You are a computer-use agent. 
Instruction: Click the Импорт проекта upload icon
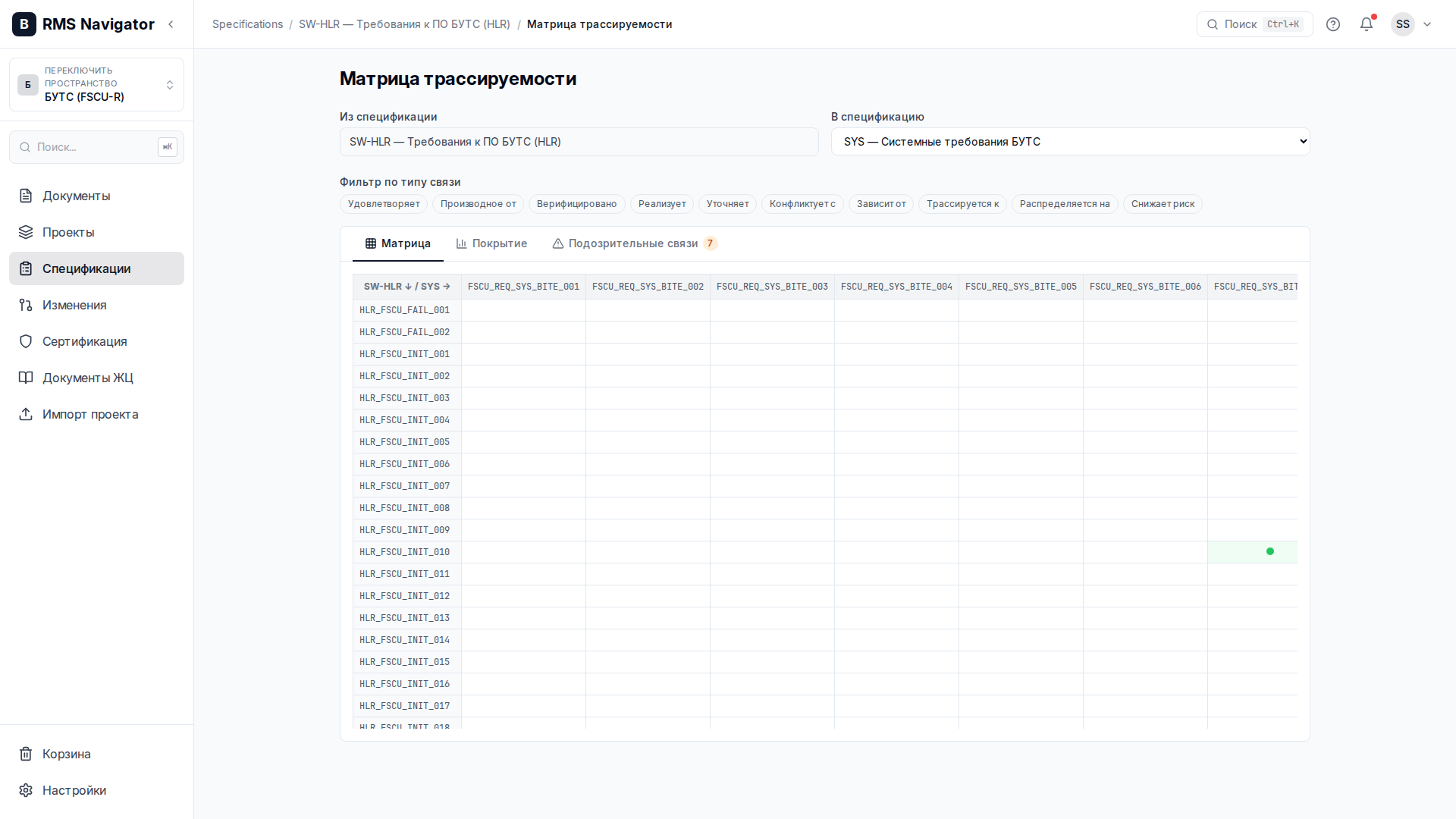click(26, 414)
